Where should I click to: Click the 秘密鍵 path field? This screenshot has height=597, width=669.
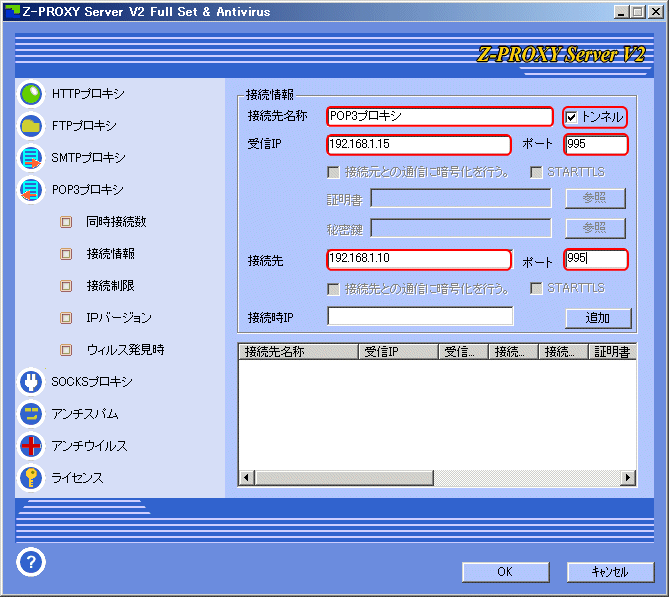click(x=460, y=228)
